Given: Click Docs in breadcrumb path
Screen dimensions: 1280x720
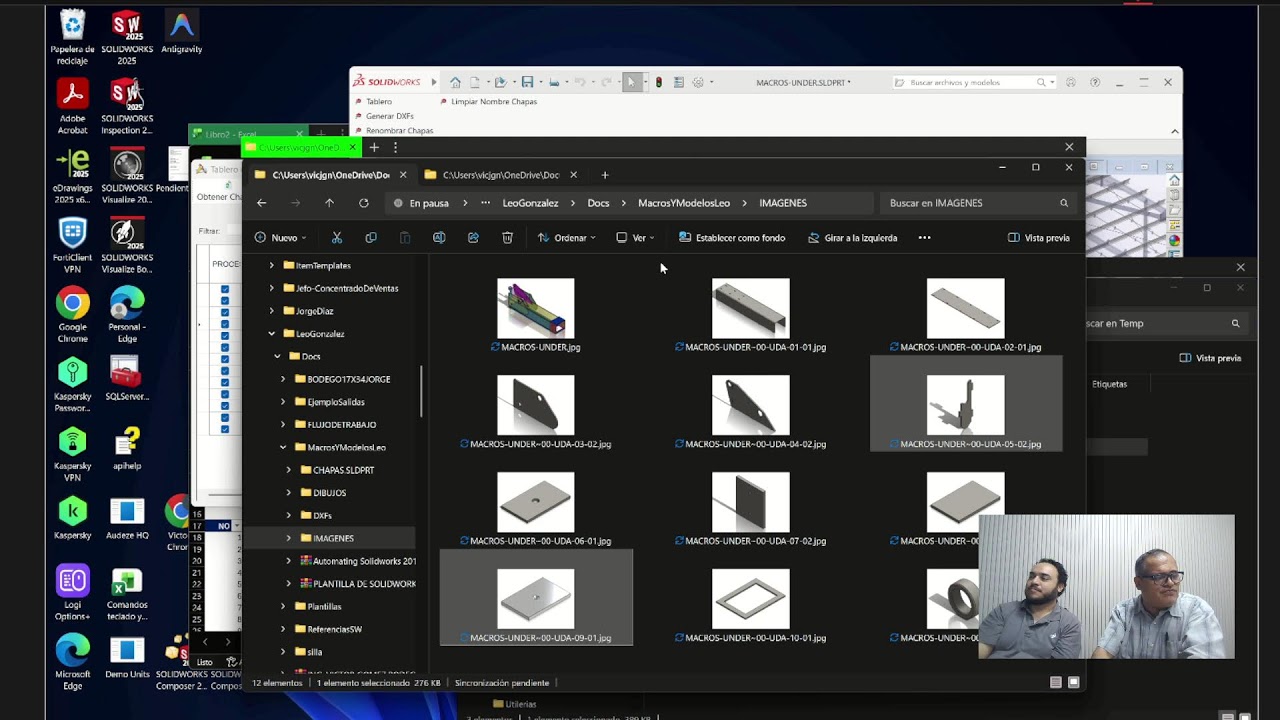Looking at the screenshot, I should (598, 203).
